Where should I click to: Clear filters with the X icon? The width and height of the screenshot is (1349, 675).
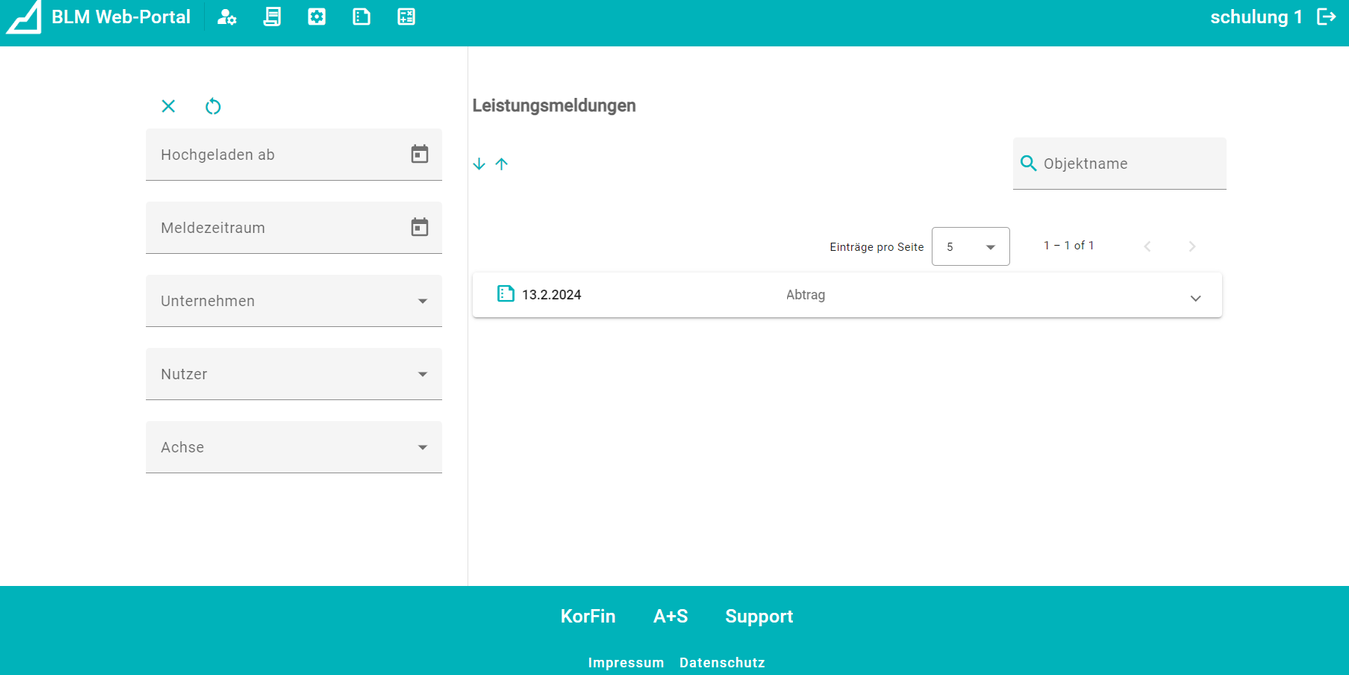(x=168, y=107)
